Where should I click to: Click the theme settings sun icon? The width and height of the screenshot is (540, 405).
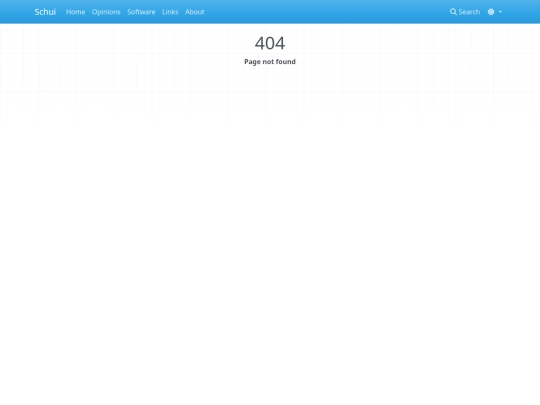pyautogui.click(x=491, y=12)
